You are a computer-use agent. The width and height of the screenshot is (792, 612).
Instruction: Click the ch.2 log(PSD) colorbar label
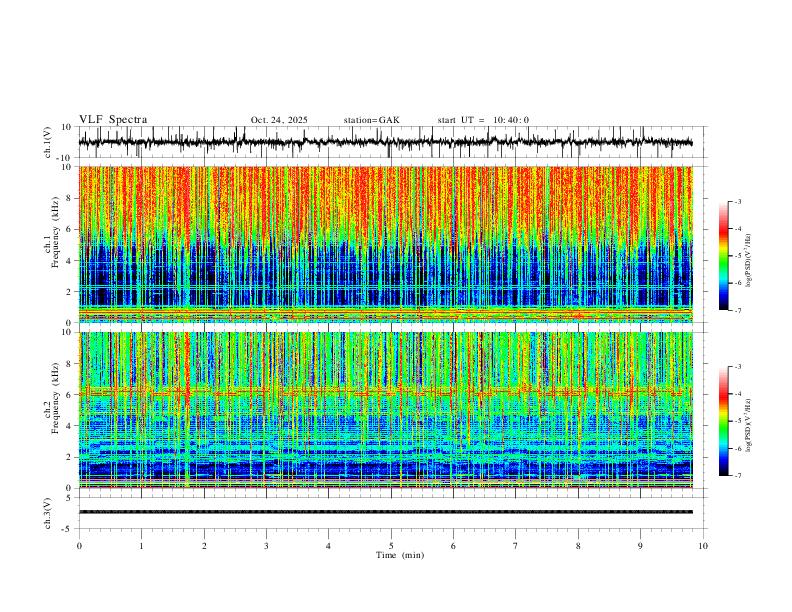tap(749, 425)
